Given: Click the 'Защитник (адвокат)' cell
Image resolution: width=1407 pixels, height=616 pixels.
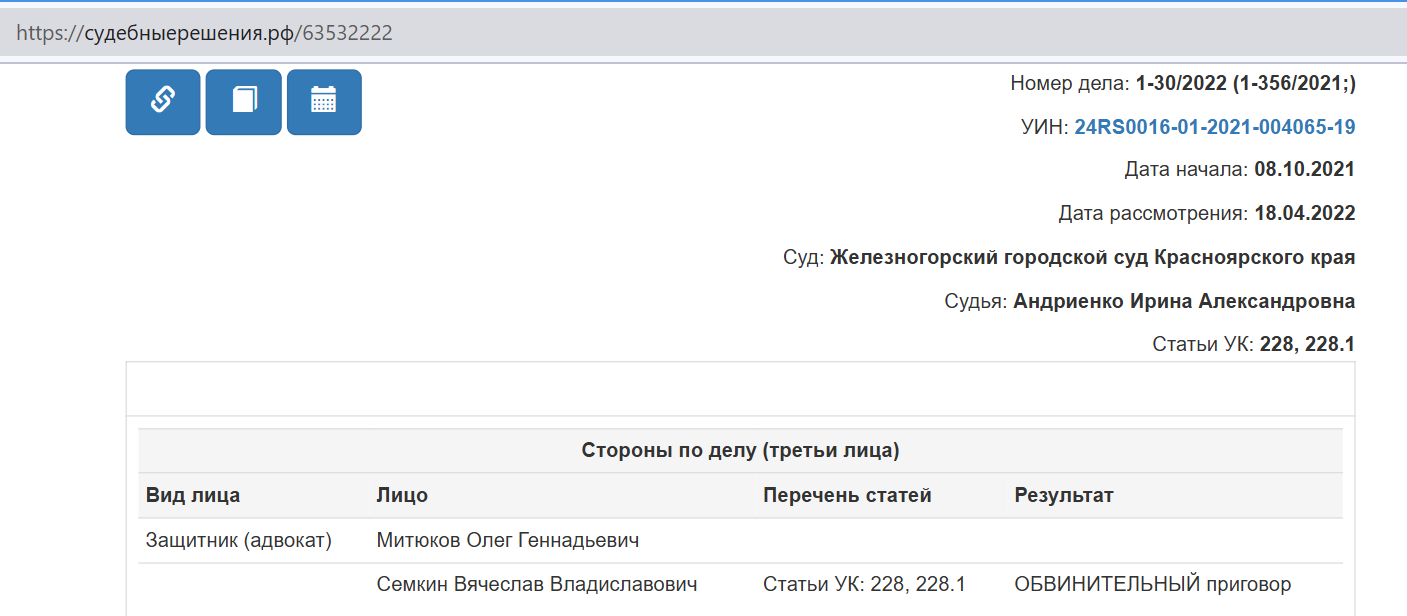Looking at the screenshot, I should [239, 541].
